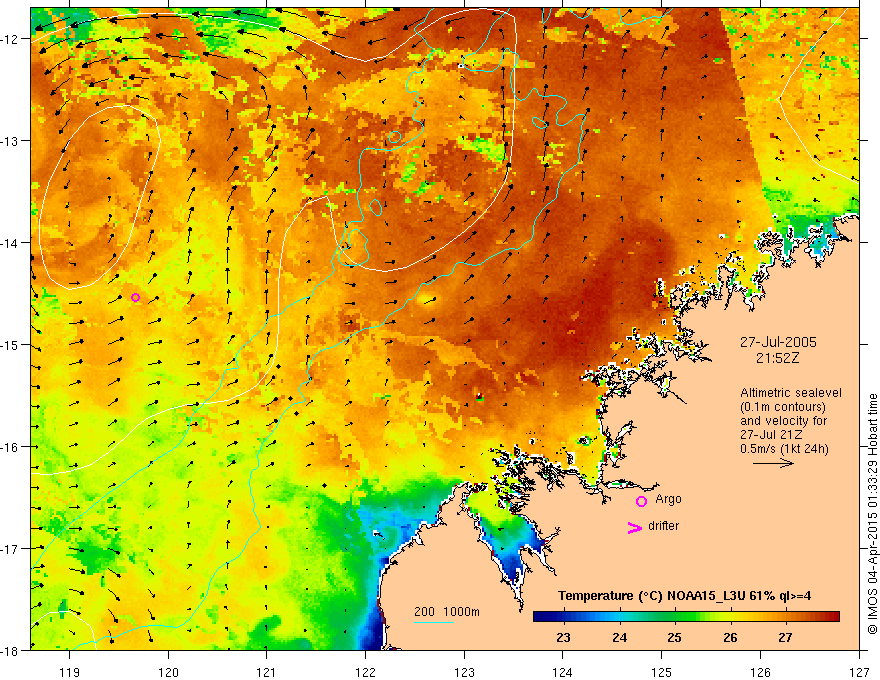Click the longitude axis label '124'
This screenshot has height=680, width=880.
[x=563, y=672]
